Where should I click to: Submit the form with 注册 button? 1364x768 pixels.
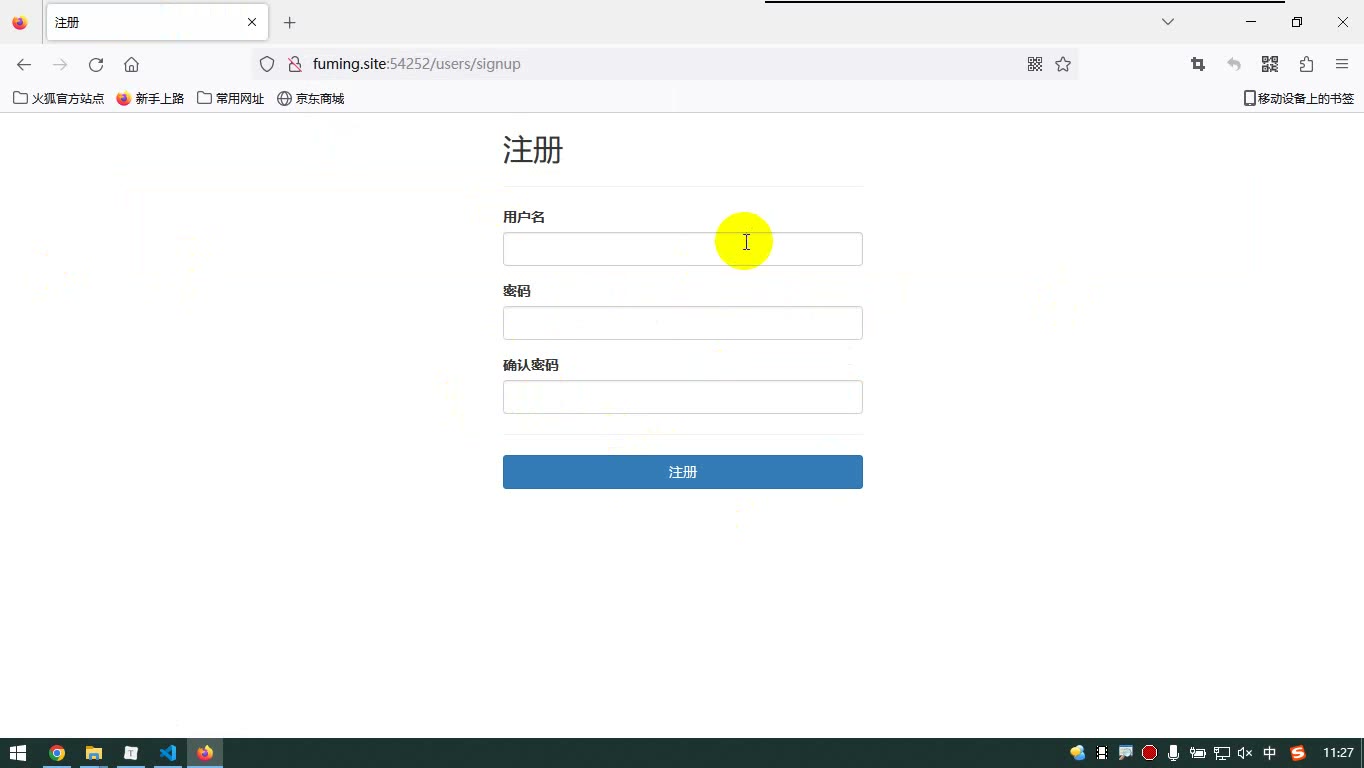(683, 472)
